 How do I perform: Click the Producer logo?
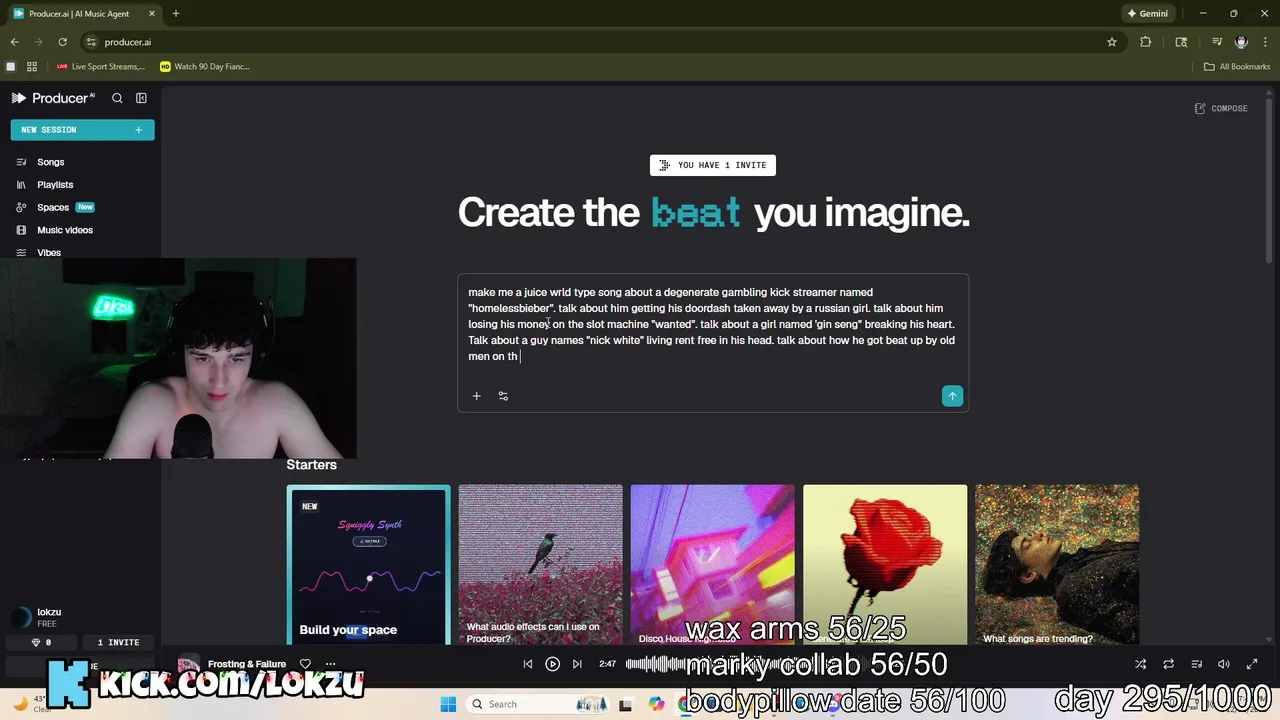(x=53, y=98)
